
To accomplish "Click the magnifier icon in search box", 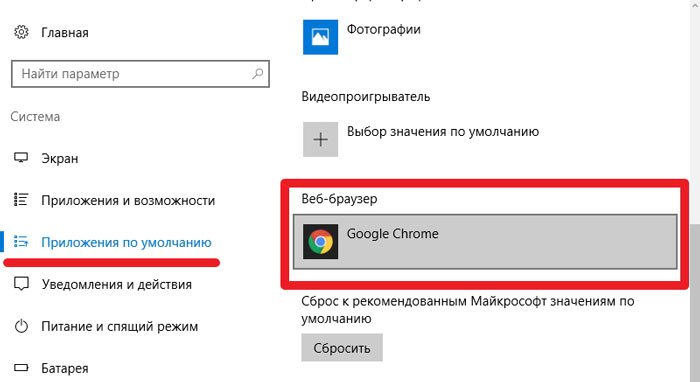I will tap(258, 74).
